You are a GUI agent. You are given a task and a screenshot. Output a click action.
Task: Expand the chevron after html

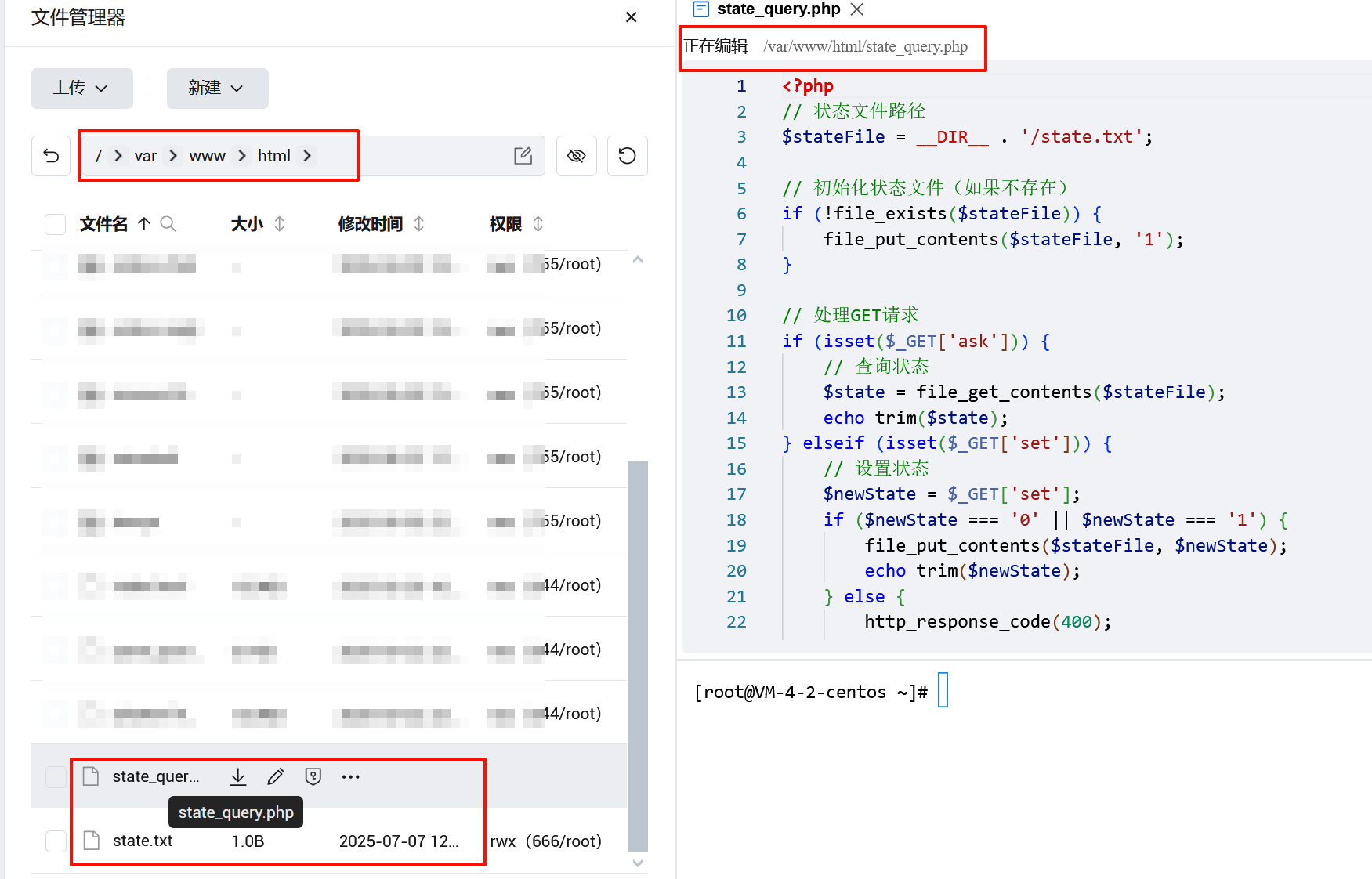(x=307, y=156)
